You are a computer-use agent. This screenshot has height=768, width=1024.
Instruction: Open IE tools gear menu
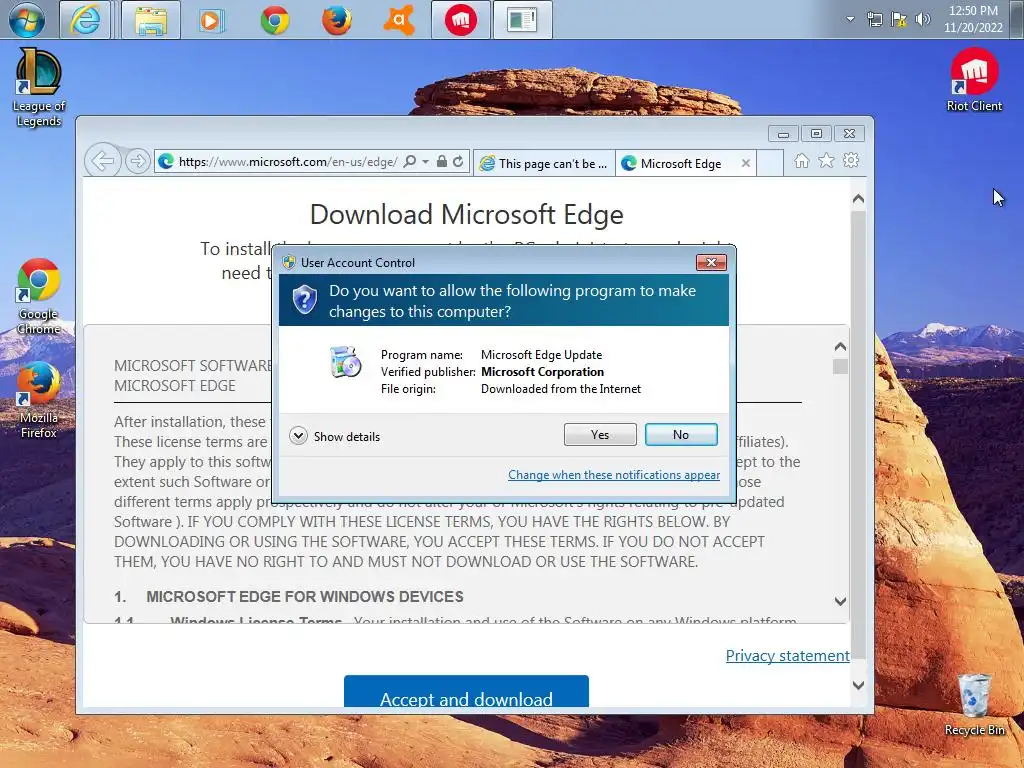click(851, 161)
